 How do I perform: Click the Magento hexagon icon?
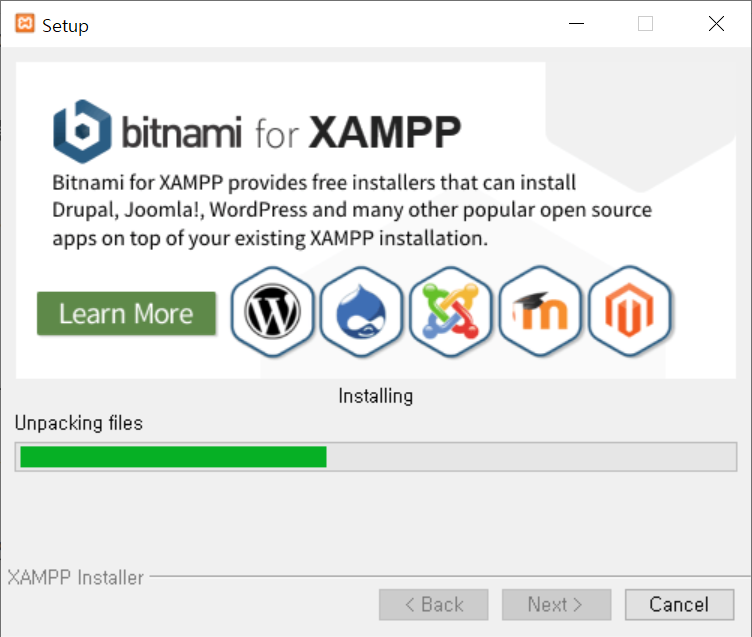pyautogui.click(x=629, y=312)
